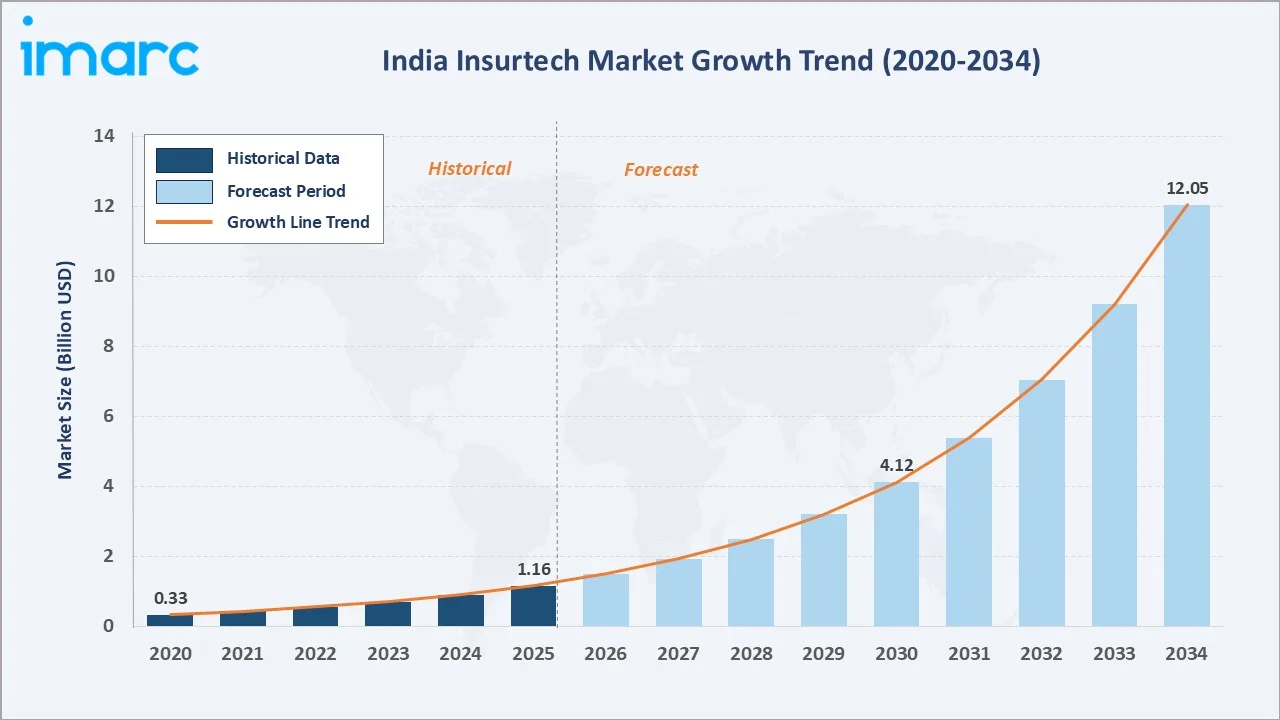Image resolution: width=1280 pixels, height=720 pixels.
Task: Click the 2025 historical bar
Action: point(533,606)
